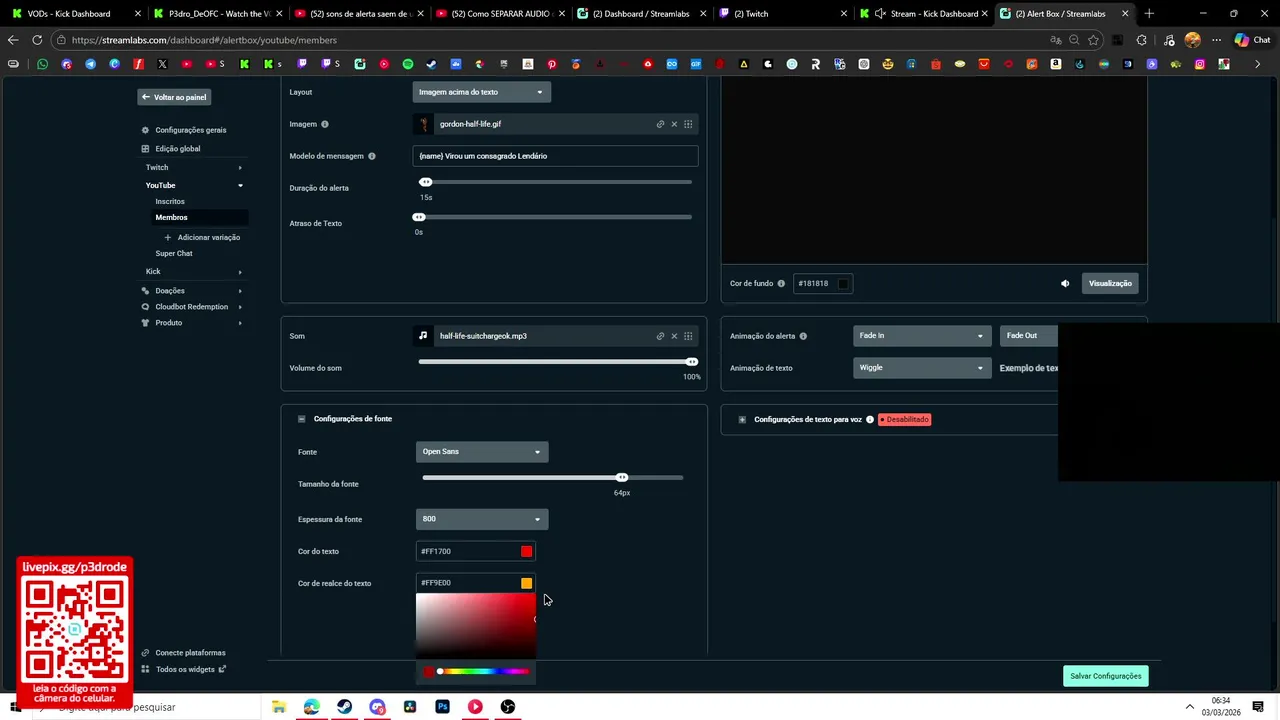The height and width of the screenshot is (720, 1280).
Task: Open Wiggle text animation dropdown
Action: [x=922, y=368]
